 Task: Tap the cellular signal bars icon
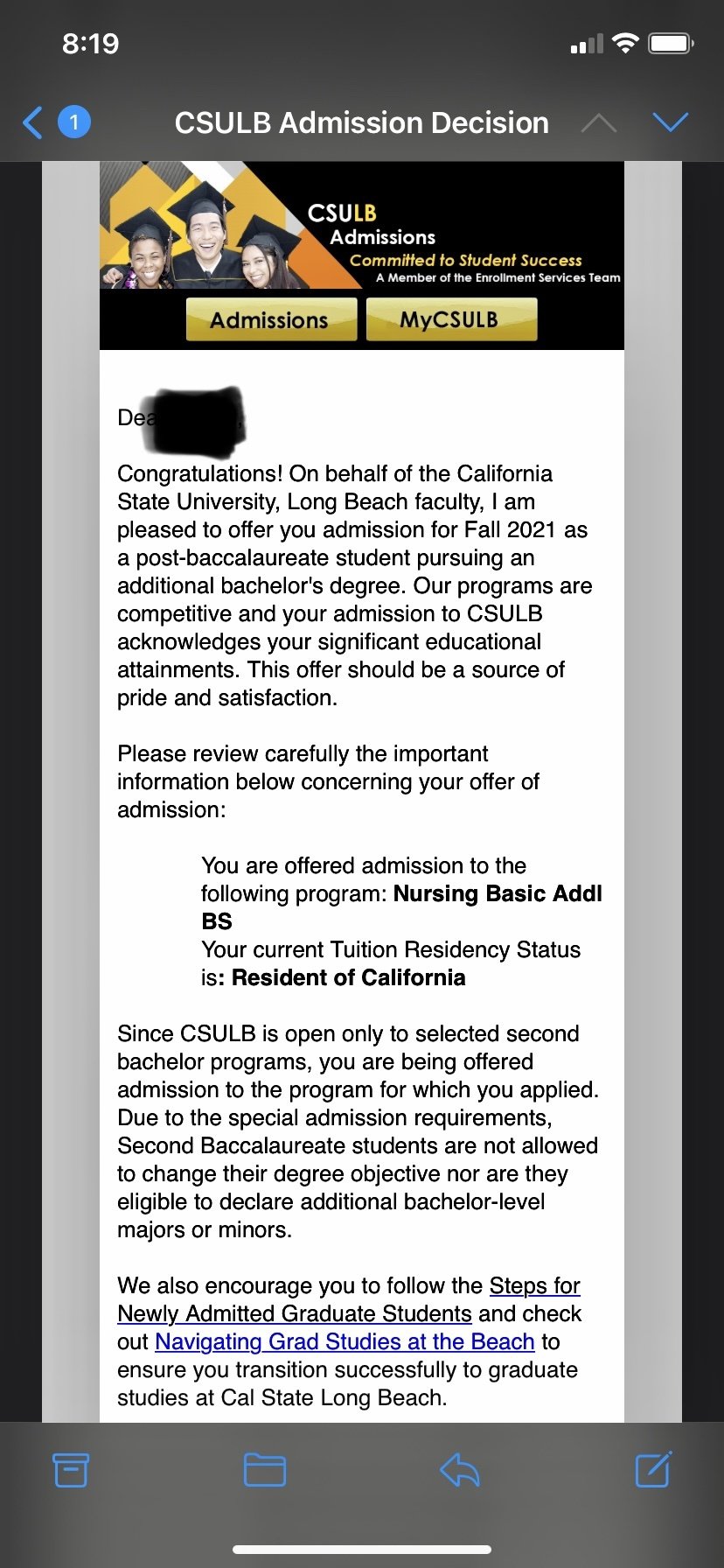(587, 44)
